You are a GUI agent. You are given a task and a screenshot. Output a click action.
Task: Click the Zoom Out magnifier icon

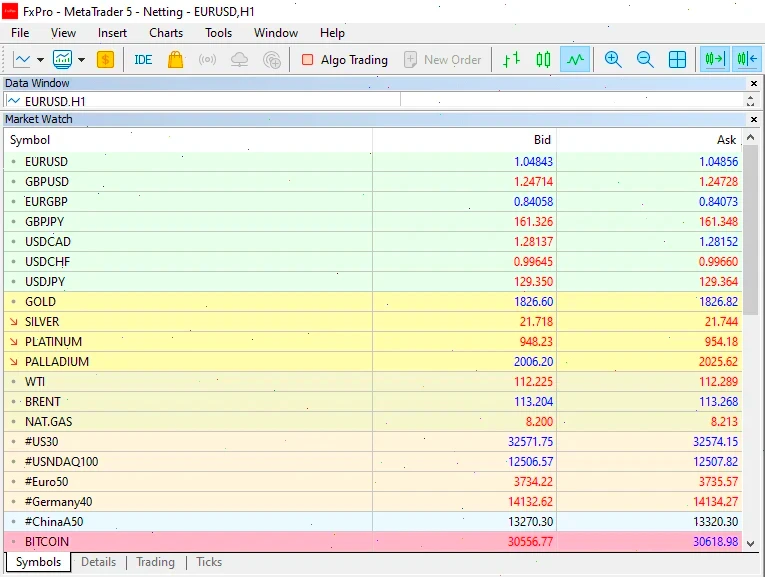pos(645,60)
